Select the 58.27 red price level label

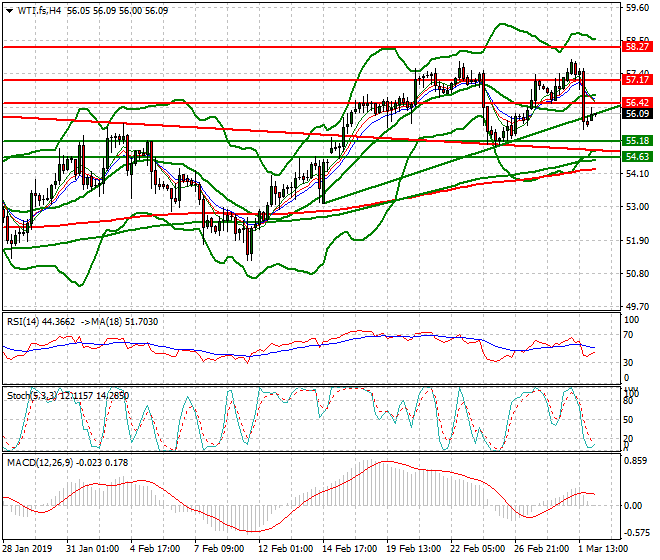pos(637,46)
